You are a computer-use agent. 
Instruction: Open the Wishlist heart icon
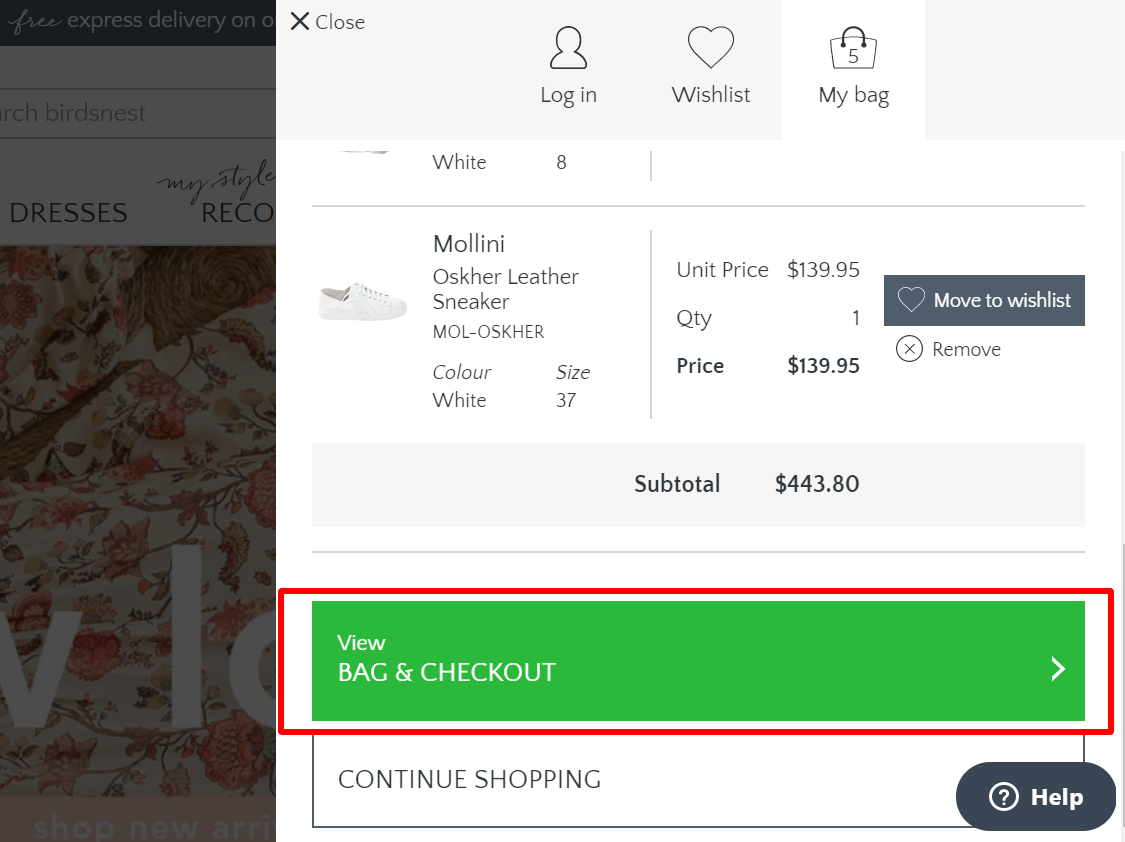(710, 47)
